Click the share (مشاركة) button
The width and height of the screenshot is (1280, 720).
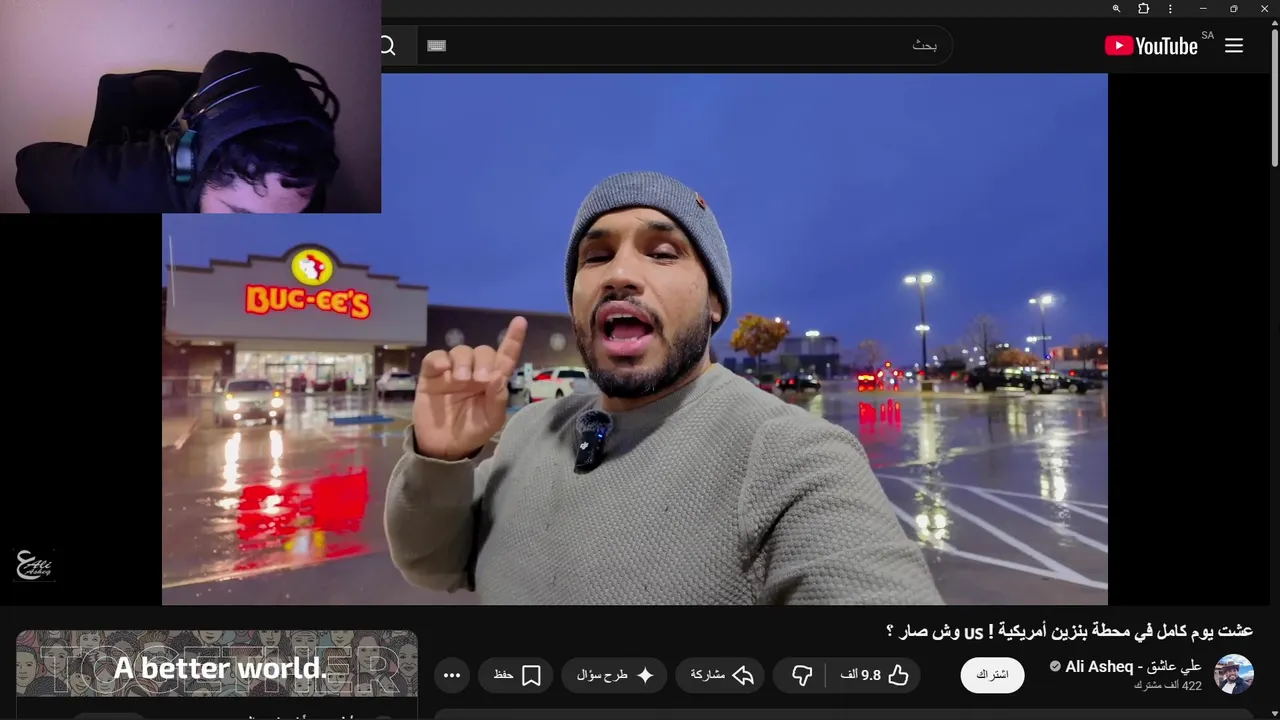tap(721, 675)
